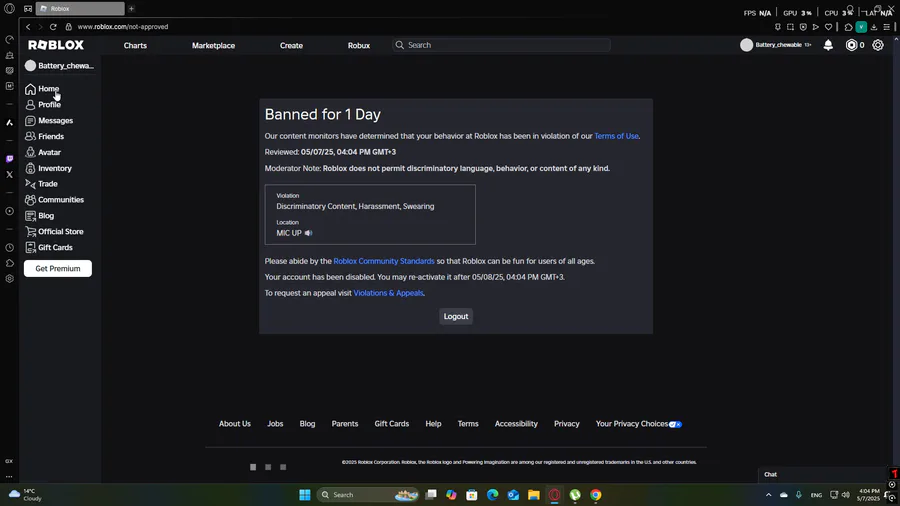Open Trade in the sidebar

pos(41,184)
